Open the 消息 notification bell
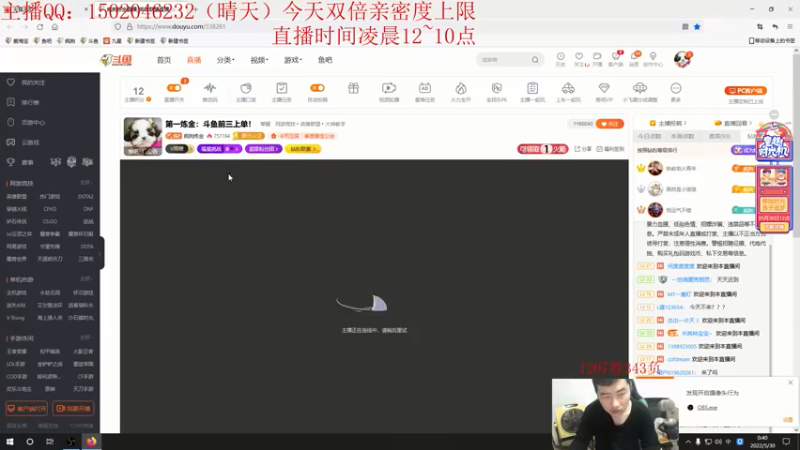Screen dimensions: 800x450 (x=634, y=59)
